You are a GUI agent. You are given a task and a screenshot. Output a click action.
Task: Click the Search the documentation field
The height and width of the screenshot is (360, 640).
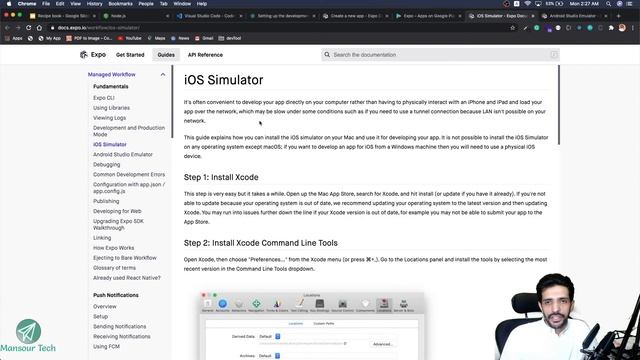point(440,55)
